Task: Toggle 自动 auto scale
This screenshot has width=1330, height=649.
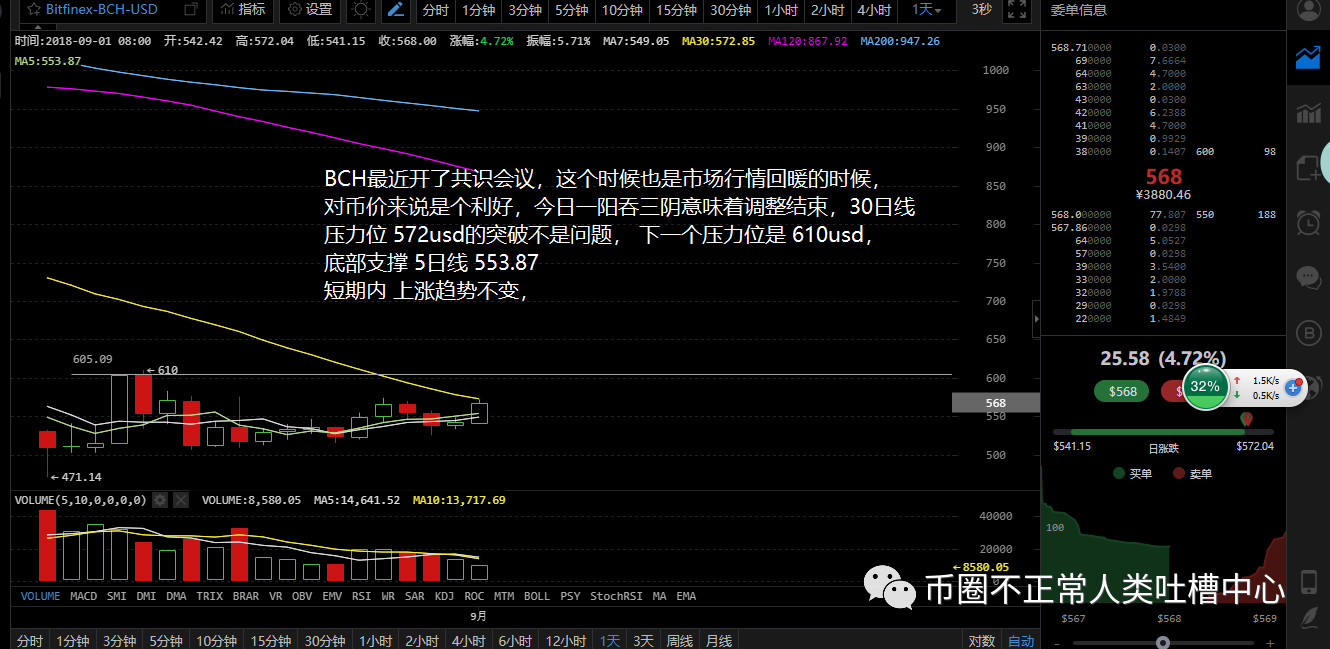Action: click(x=1021, y=641)
